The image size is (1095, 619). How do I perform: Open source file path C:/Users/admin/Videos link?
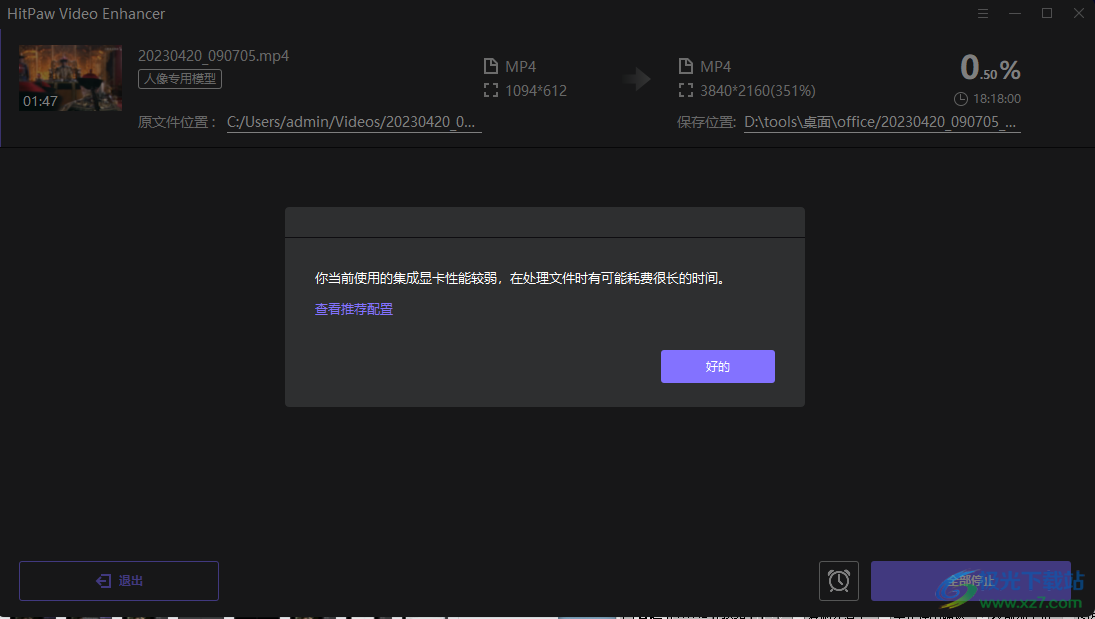(x=354, y=122)
